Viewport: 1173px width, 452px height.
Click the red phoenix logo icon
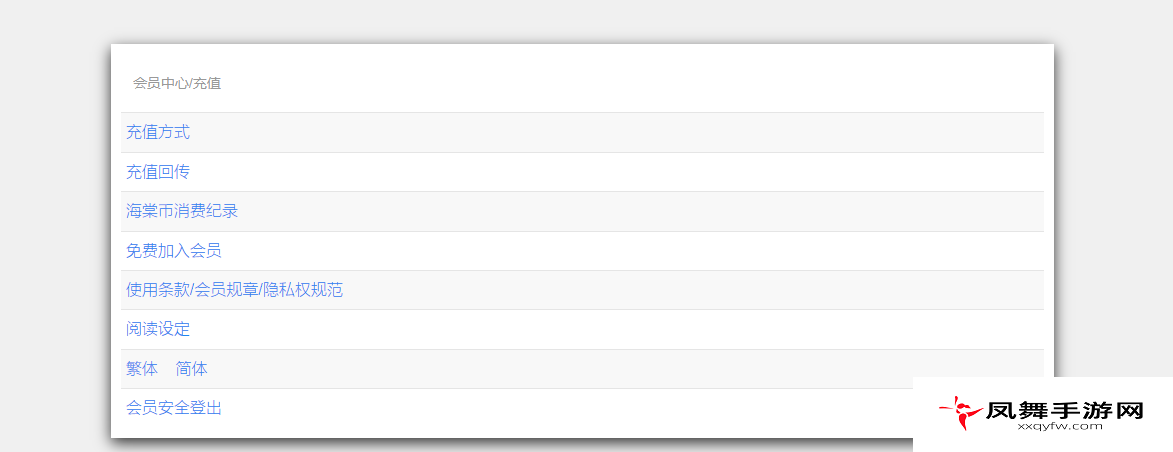961,414
